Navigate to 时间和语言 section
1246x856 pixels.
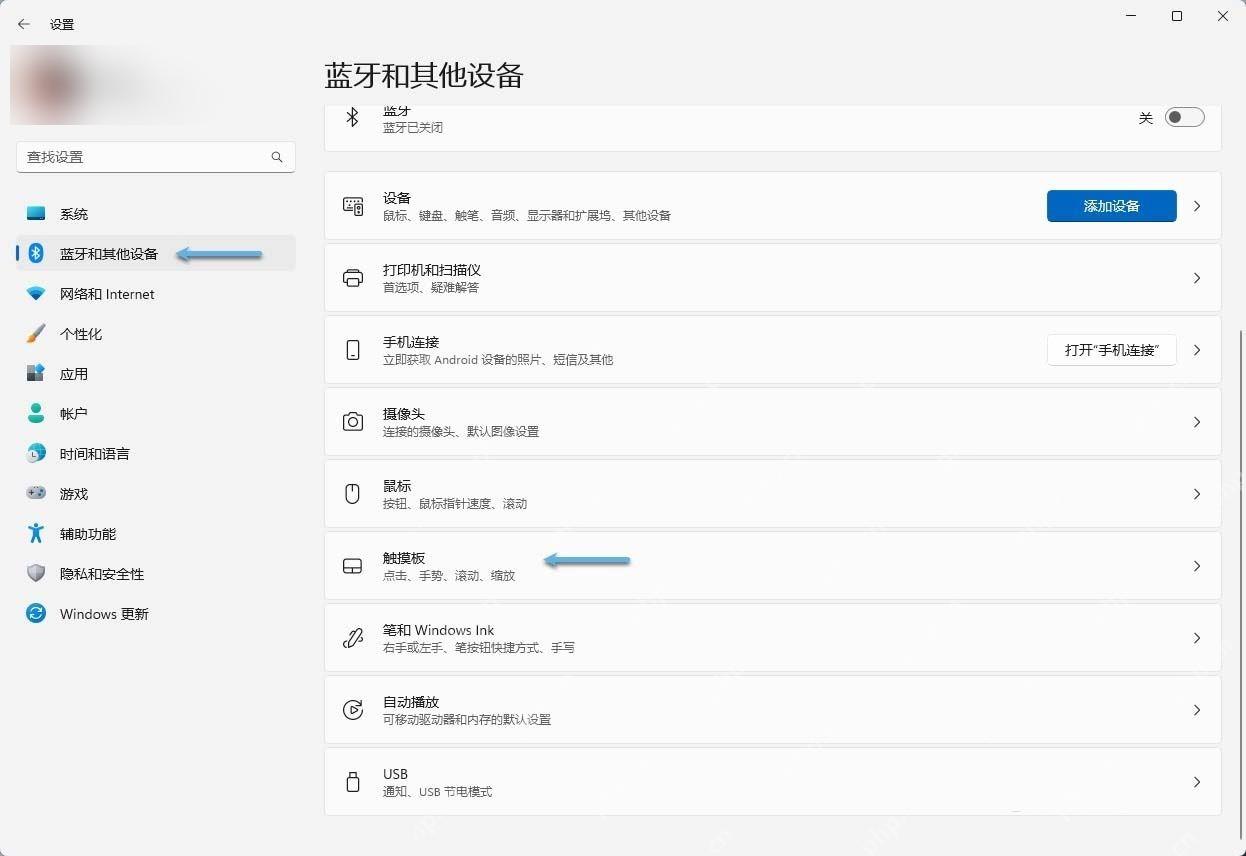tap(156, 454)
